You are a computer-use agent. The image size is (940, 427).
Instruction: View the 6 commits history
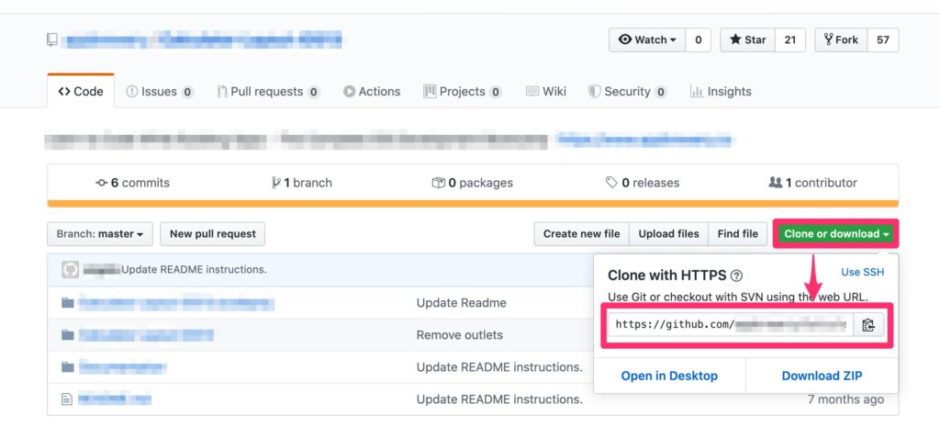pyautogui.click(x=132, y=183)
